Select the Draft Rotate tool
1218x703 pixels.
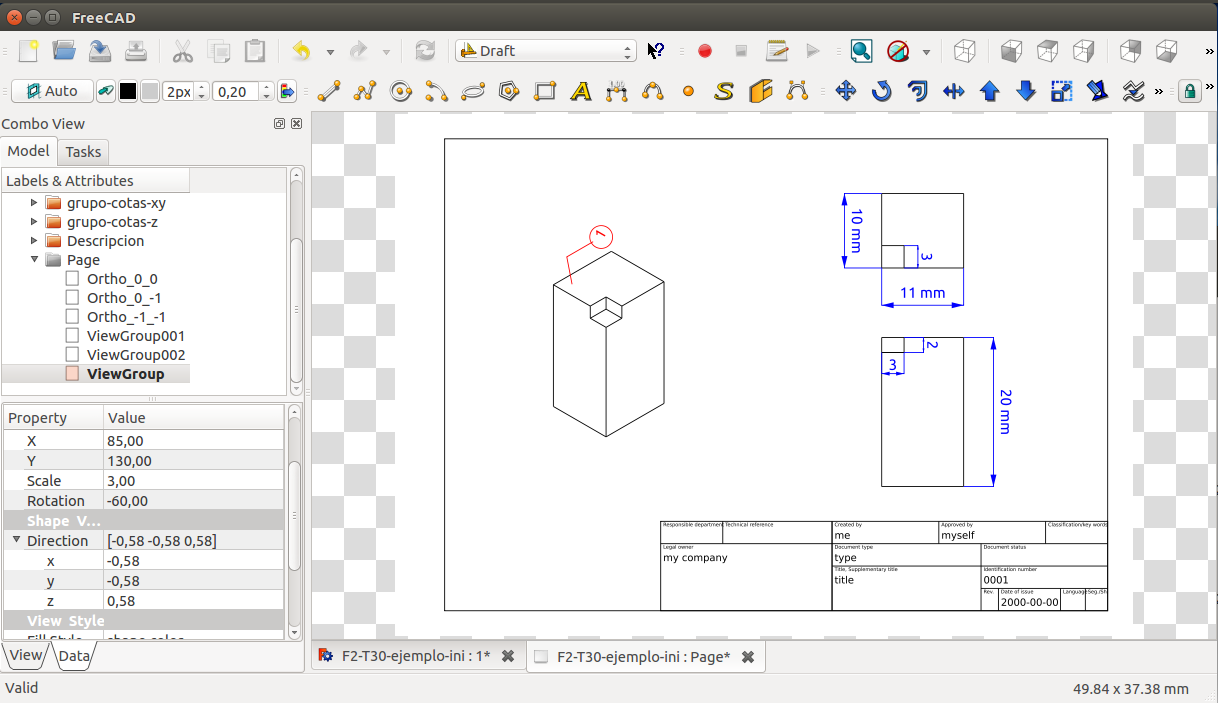point(881,92)
